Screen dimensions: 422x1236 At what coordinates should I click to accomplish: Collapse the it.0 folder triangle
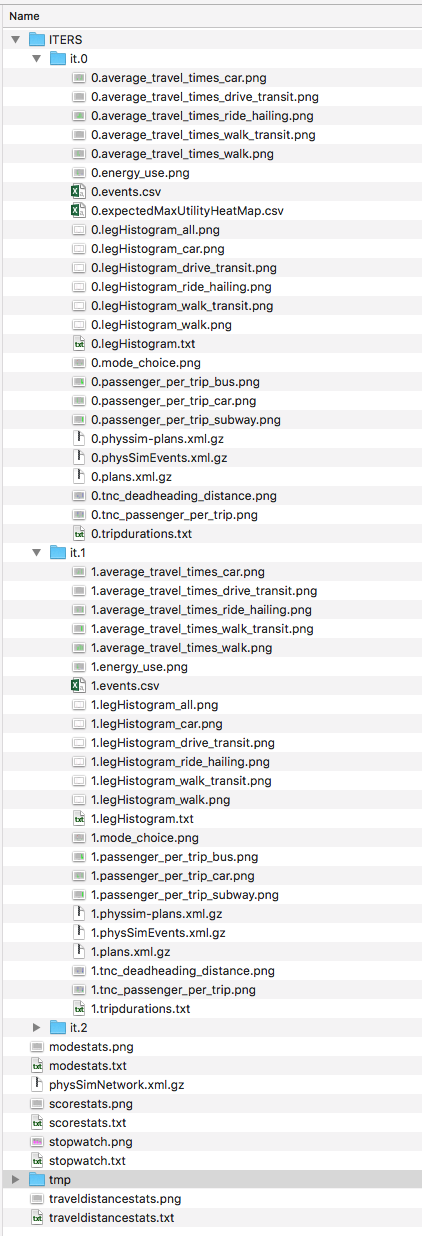tap(37, 59)
